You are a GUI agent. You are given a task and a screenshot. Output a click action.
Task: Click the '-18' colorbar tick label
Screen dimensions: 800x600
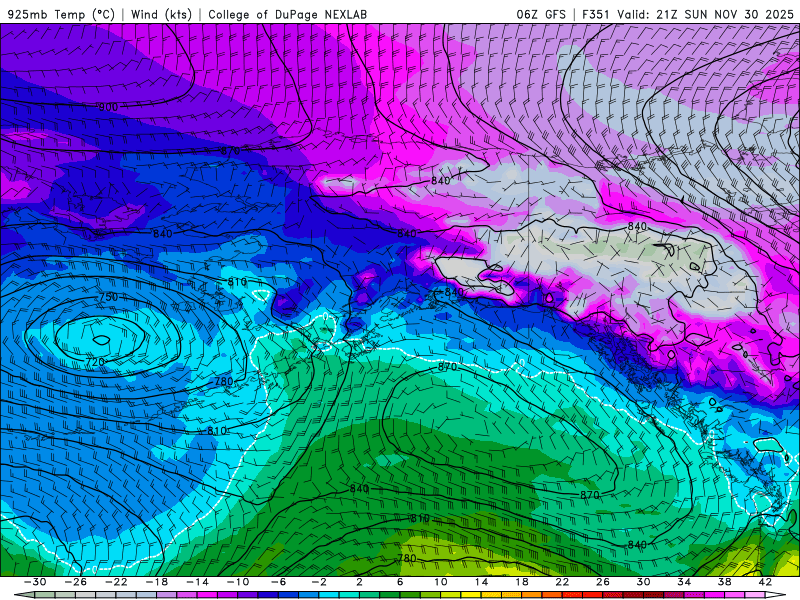click(157, 582)
